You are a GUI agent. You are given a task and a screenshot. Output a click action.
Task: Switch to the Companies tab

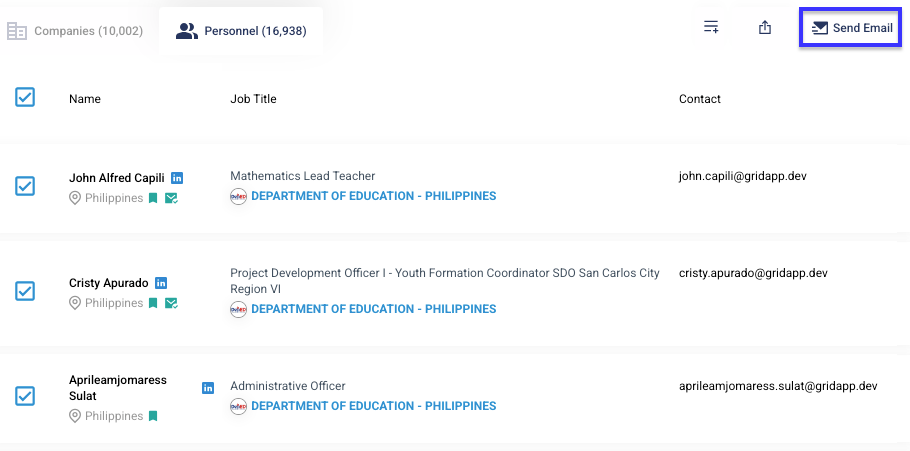[75, 31]
